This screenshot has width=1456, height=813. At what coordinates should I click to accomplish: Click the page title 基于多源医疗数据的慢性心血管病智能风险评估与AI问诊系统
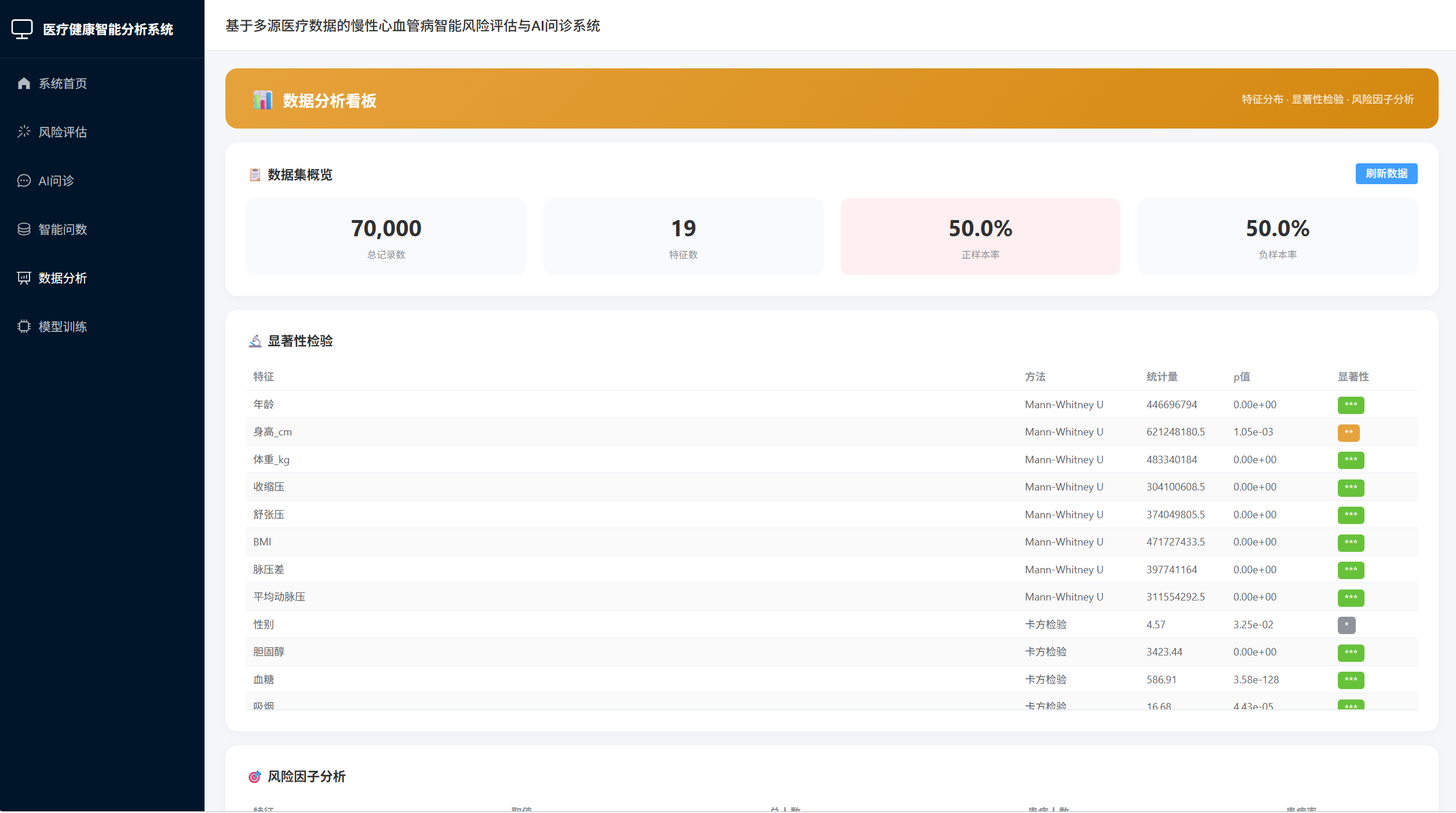click(x=413, y=25)
